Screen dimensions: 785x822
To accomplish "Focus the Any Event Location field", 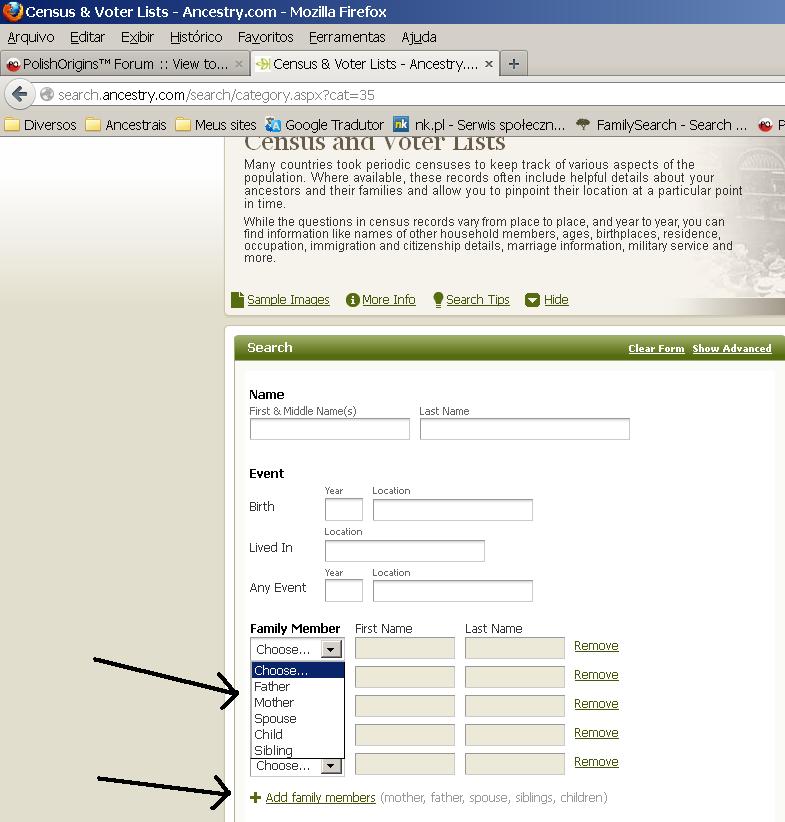I will (453, 591).
